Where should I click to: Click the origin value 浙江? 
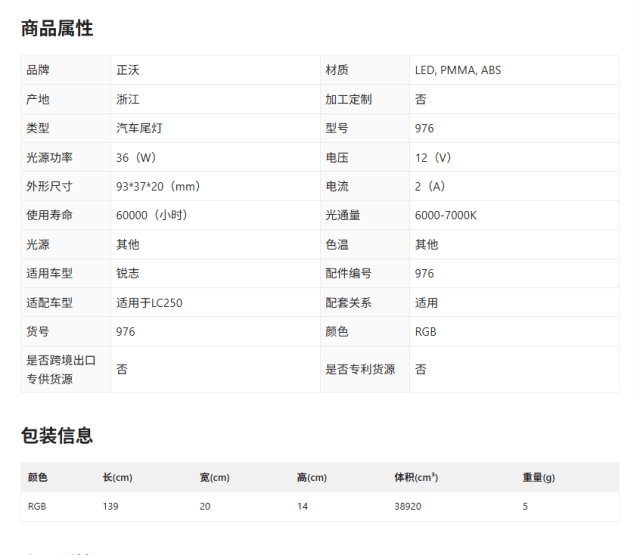point(128,99)
